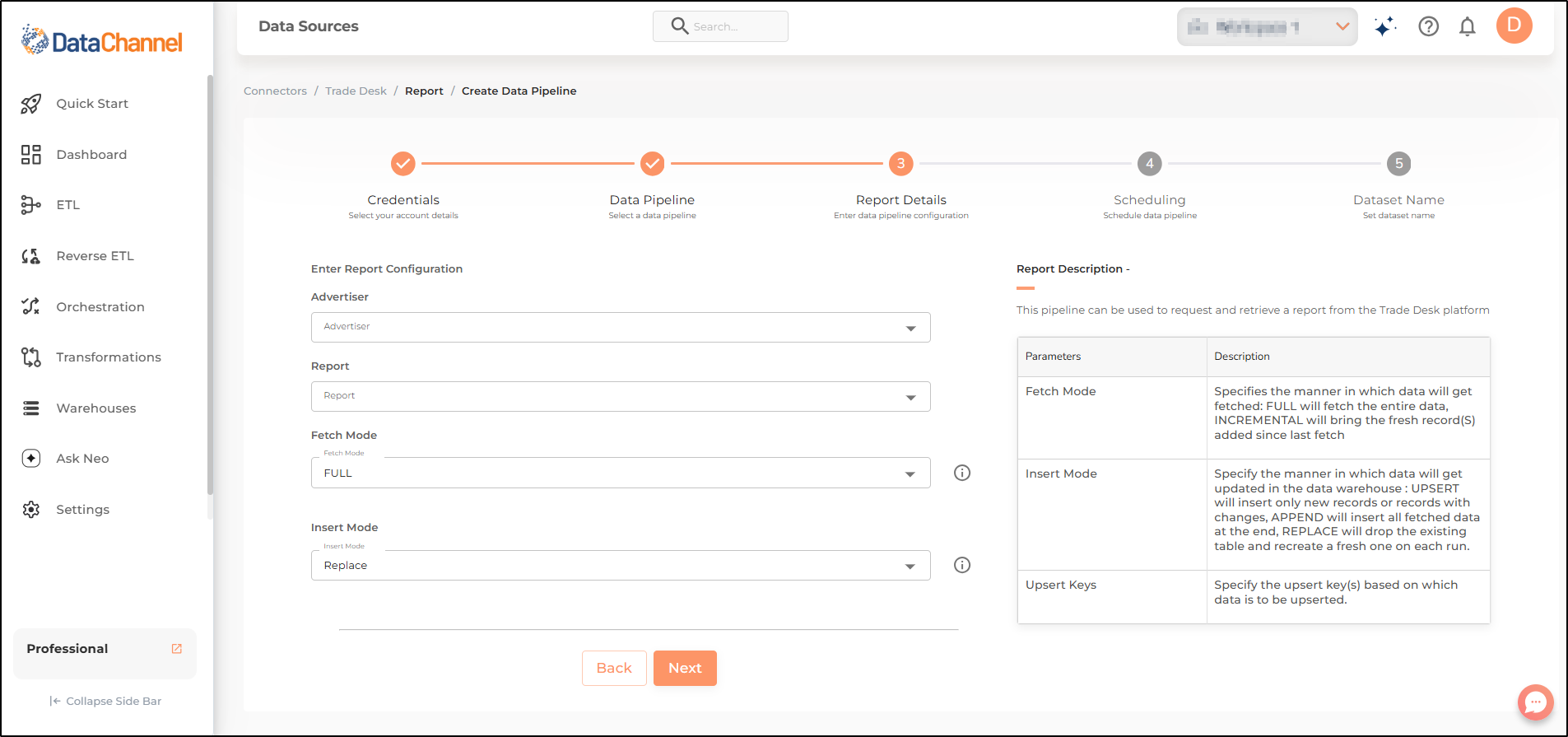Open the Professional plan external link icon
The width and height of the screenshot is (1568, 737).
pos(177,649)
